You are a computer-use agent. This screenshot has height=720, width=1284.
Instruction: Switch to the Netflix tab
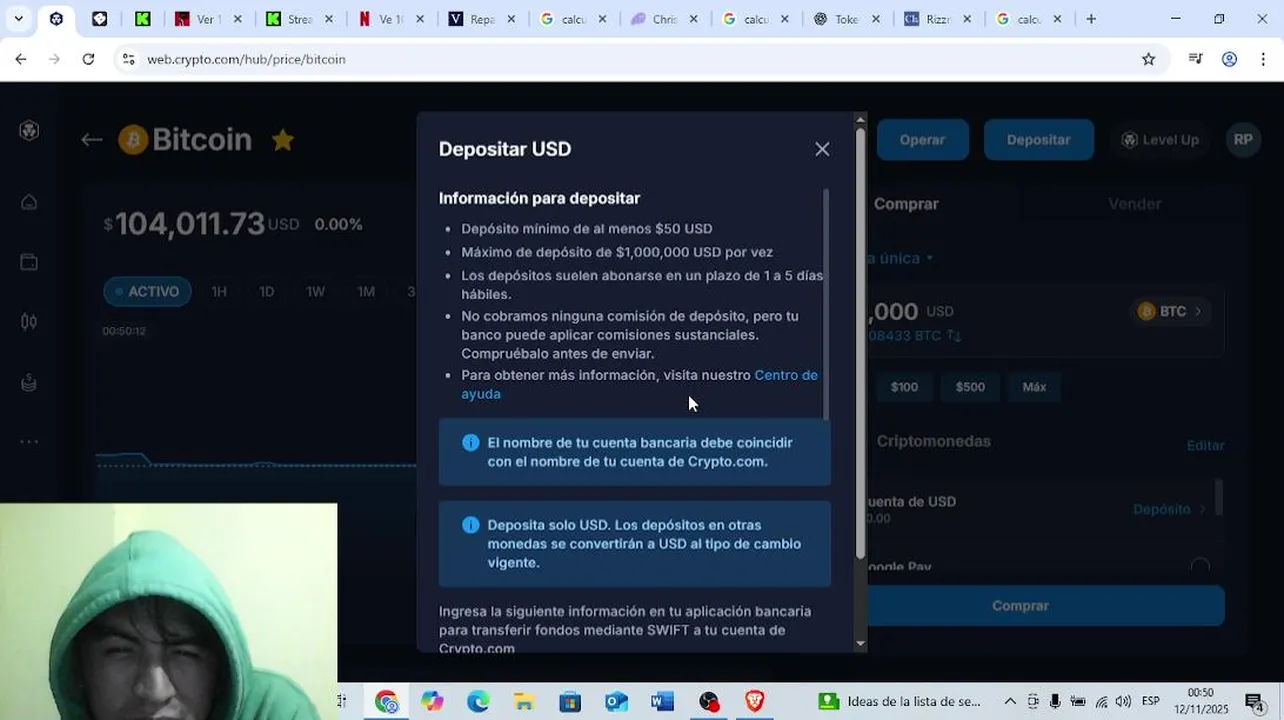(x=391, y=19)
